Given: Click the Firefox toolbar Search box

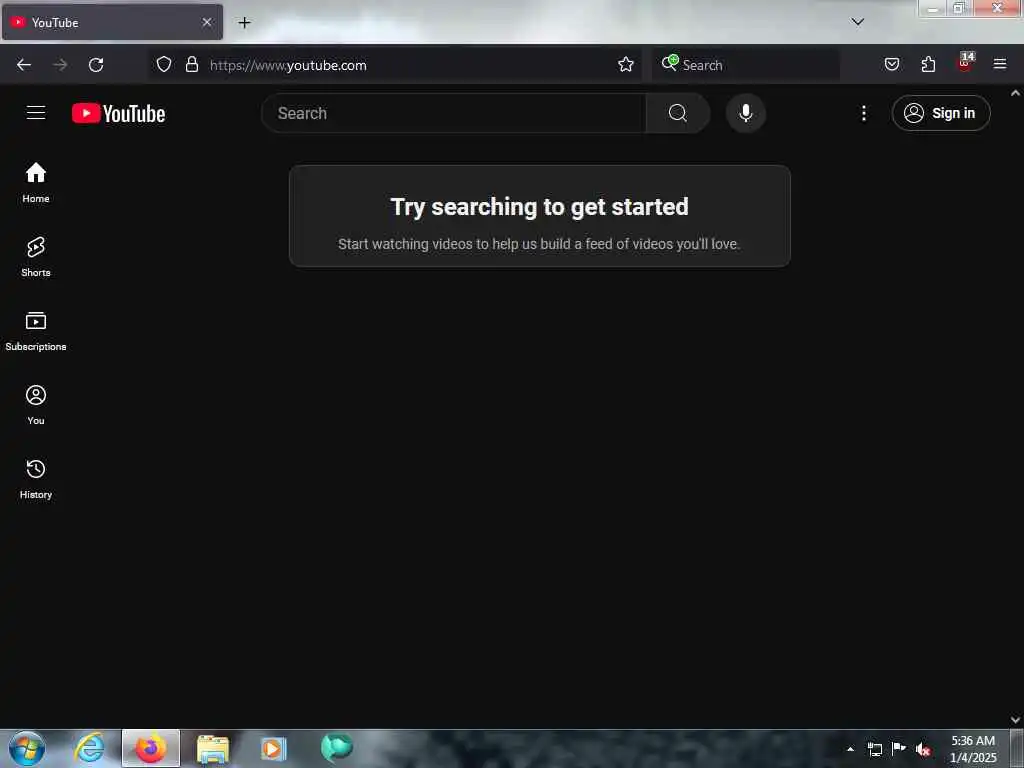Looking at the screenshot, I should point(745,65).
